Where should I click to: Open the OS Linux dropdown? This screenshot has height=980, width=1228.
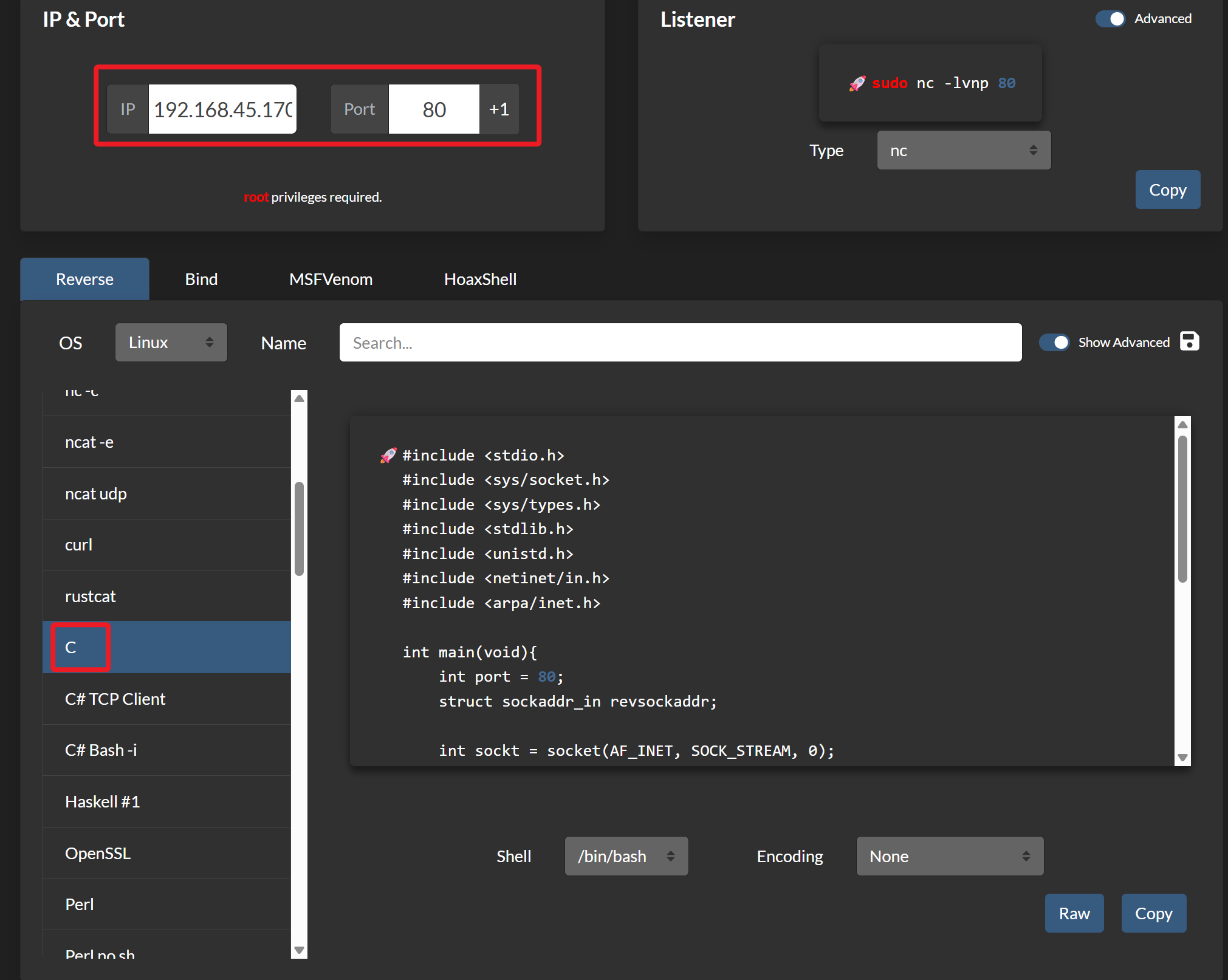[x=171, y=343]
